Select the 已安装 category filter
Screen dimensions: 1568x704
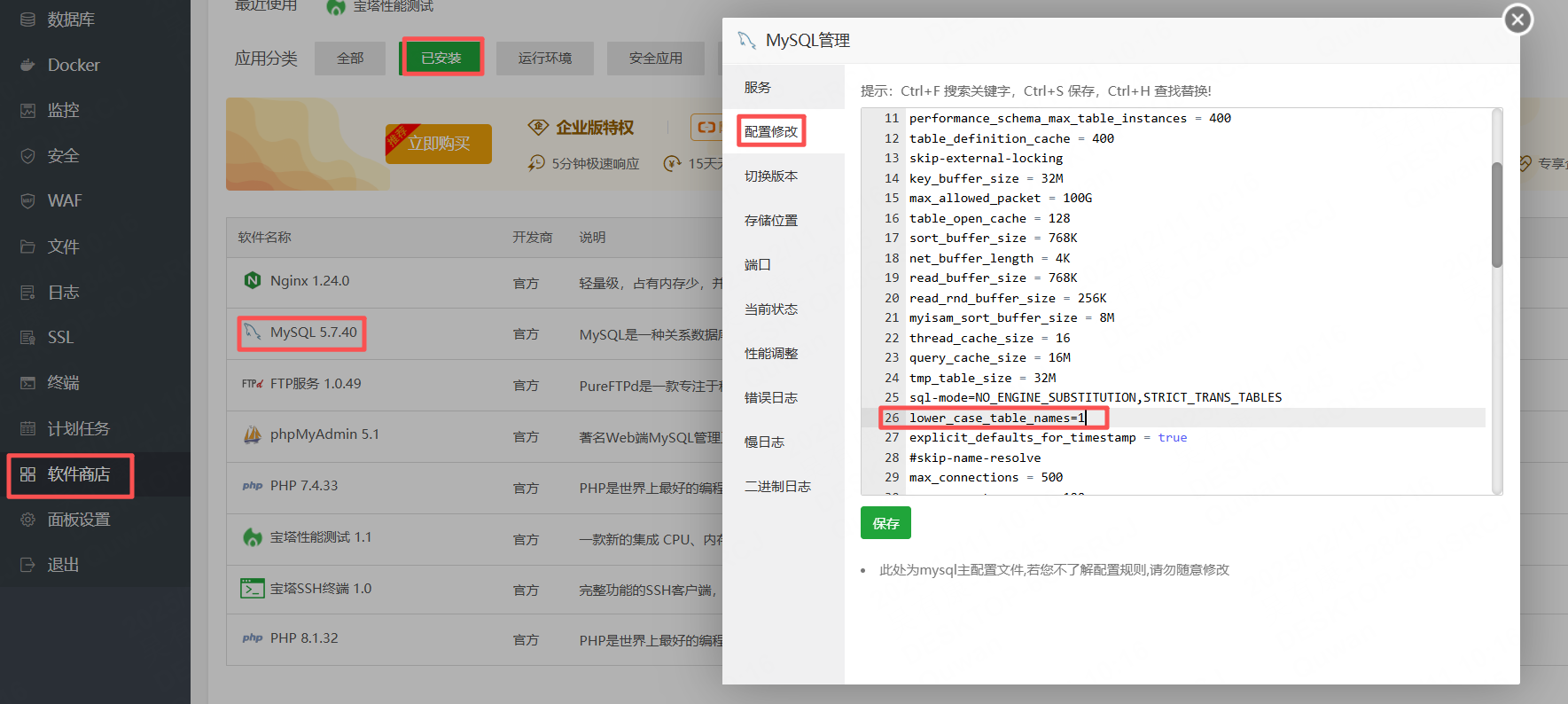pyautogui.click(x=441, y=58)
